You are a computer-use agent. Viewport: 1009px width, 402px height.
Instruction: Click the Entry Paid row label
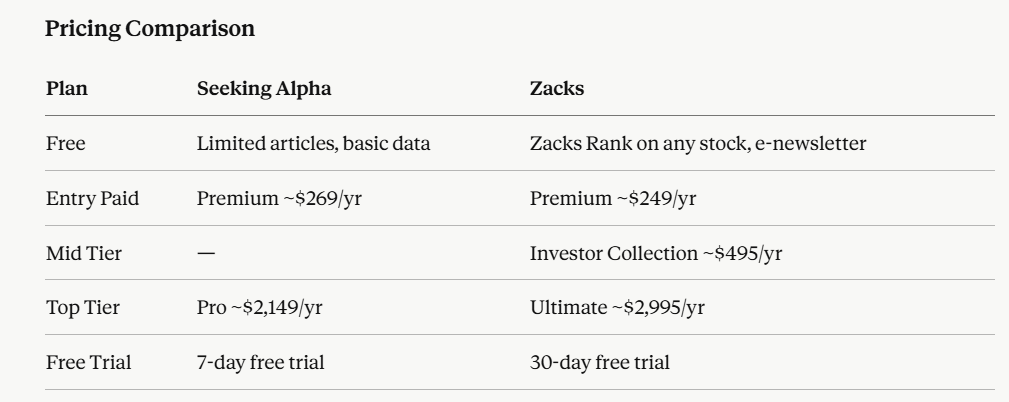[93, 198]
